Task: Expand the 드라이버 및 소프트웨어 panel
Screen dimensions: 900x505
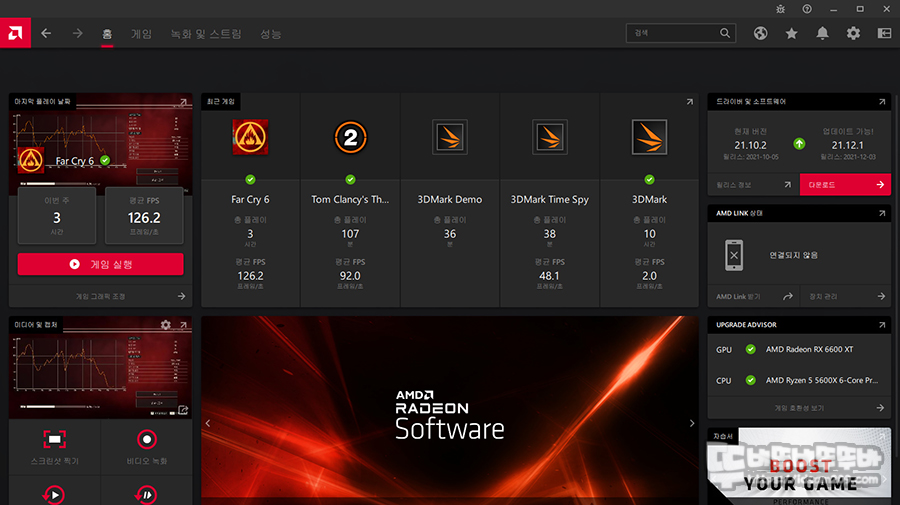Action: tap(882, 102)
